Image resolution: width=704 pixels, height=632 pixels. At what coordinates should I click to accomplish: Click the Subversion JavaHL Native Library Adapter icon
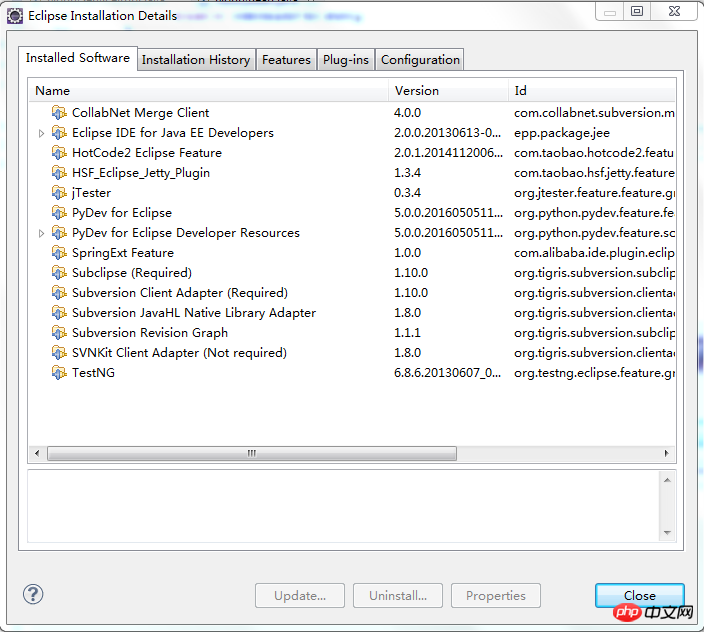coord(59,312)
